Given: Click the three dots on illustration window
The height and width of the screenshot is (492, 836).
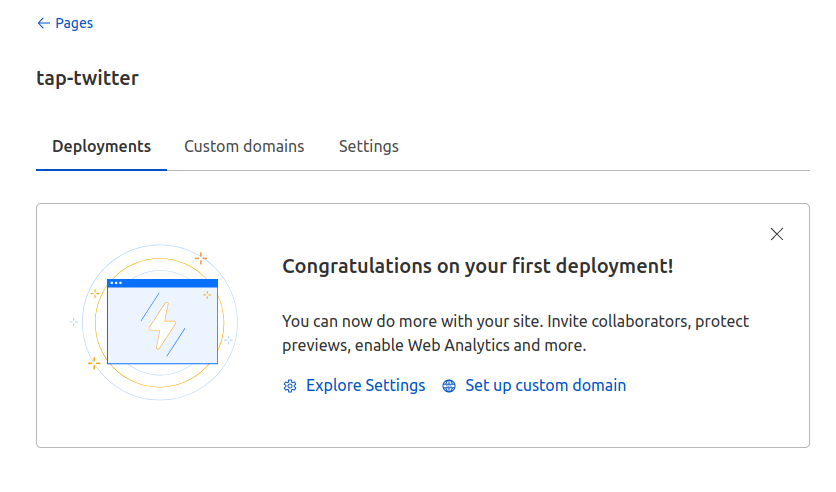Looking at the screenshot, I should [116, 283].
